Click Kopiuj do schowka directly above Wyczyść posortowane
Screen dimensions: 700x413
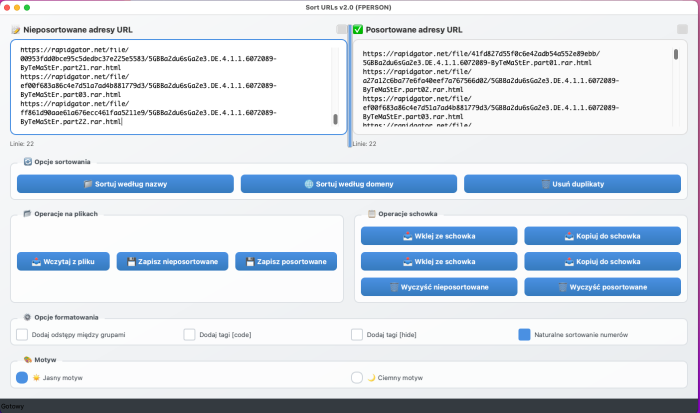603,262
